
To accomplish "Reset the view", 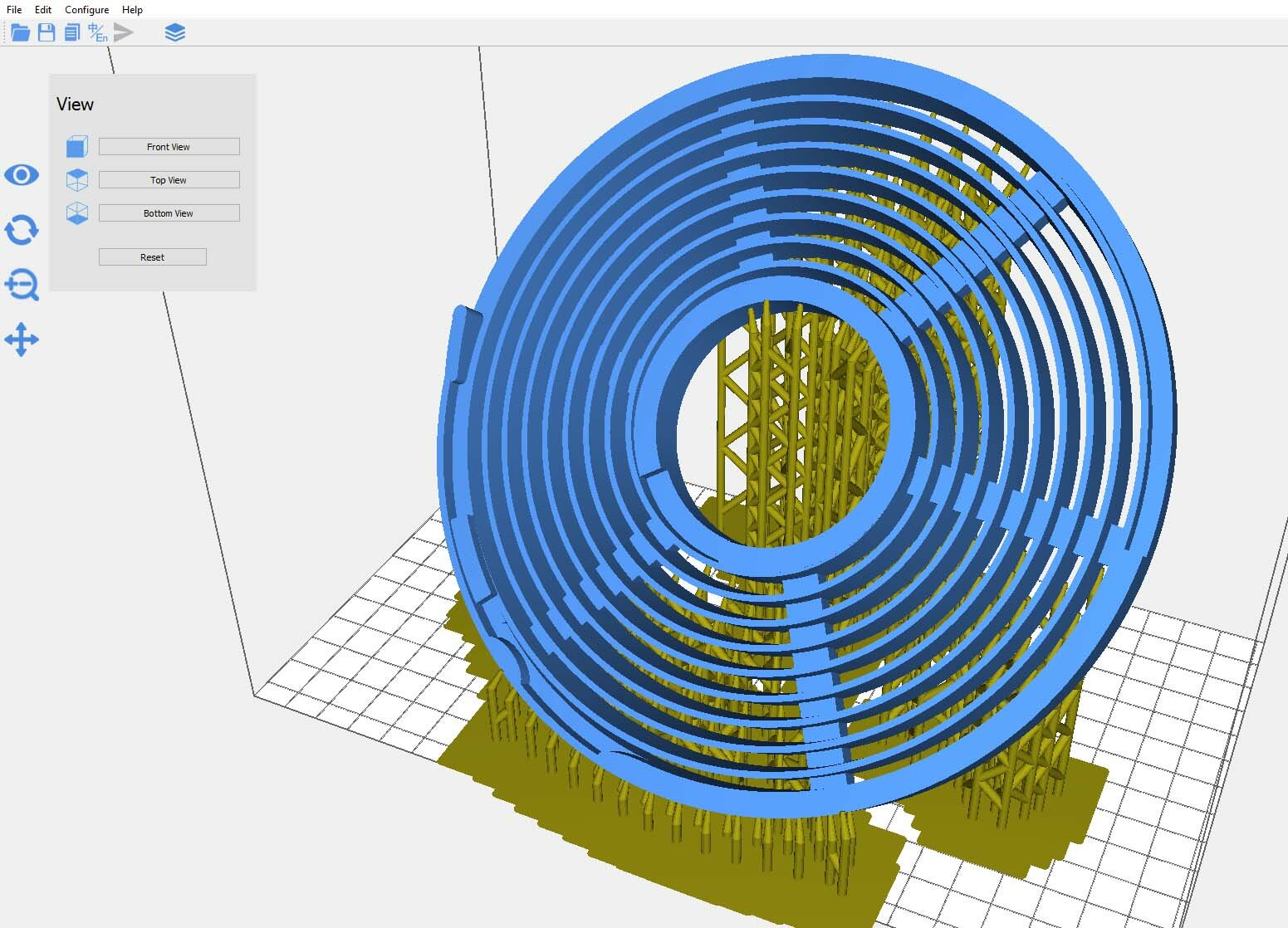I will click(x=153, y=257).
